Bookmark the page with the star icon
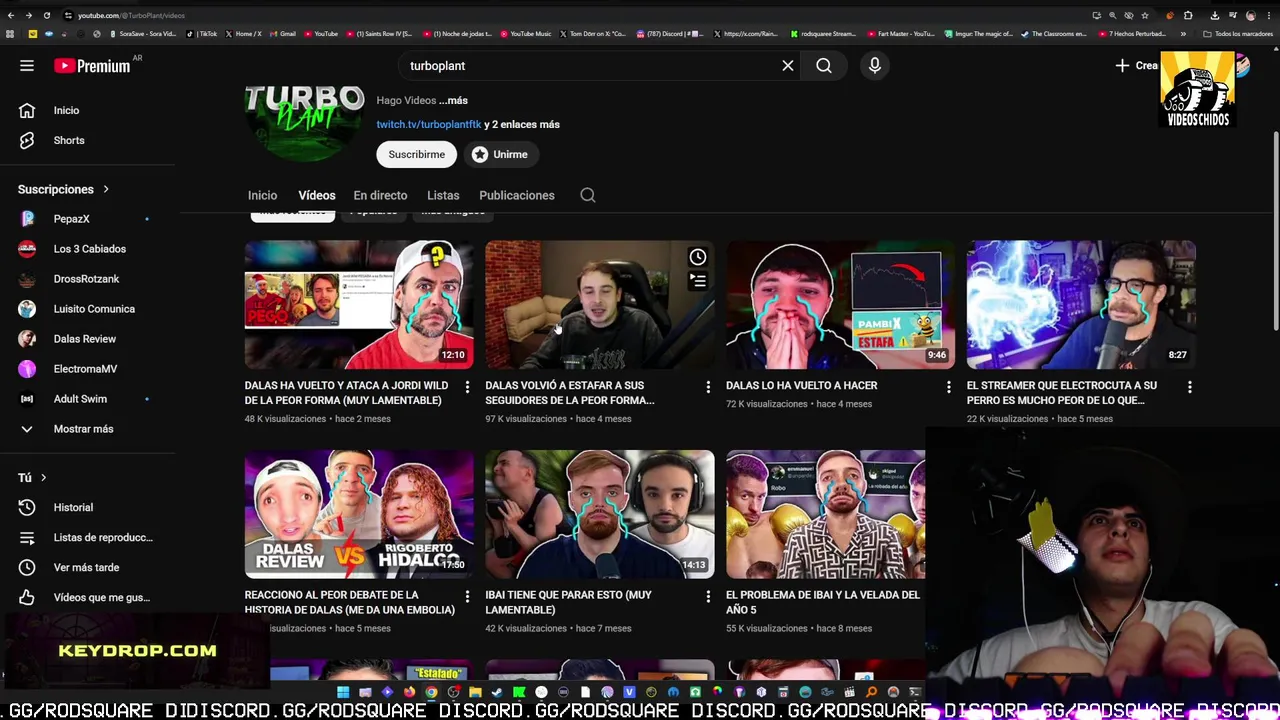Image resolution: width=1280 pixels, height=720 pixels. click(1145, 16)
